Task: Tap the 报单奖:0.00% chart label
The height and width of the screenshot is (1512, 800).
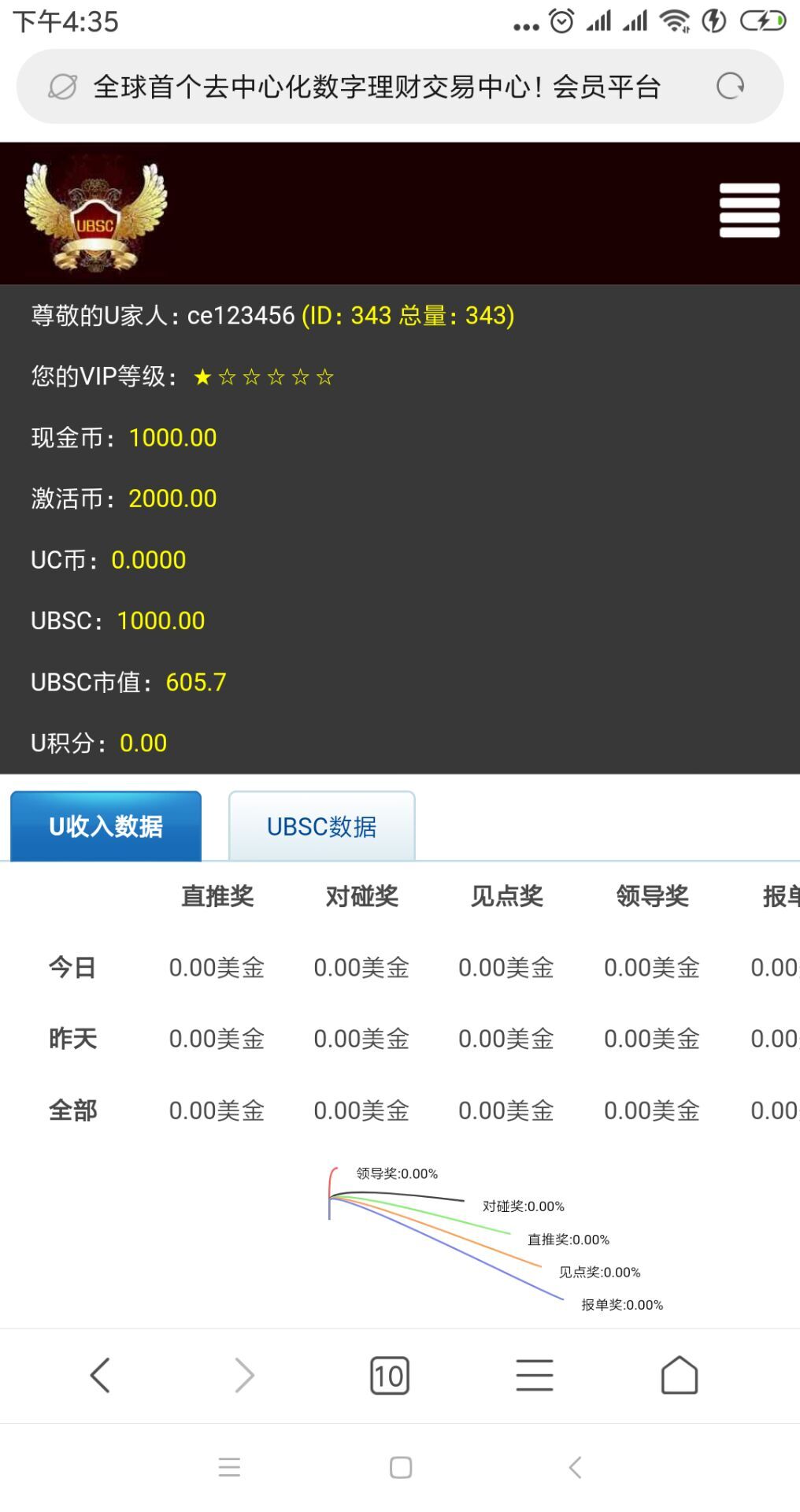Action: [x=622, y=1305]
